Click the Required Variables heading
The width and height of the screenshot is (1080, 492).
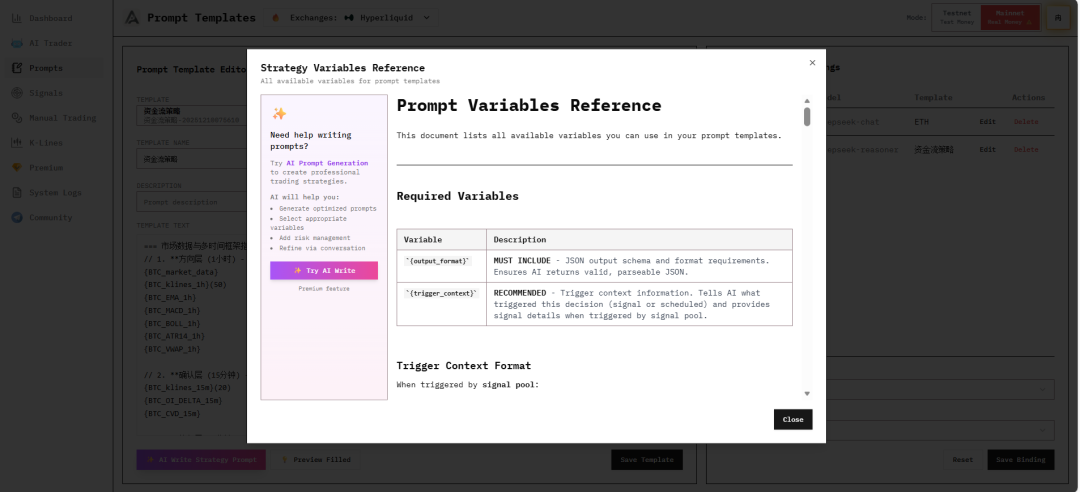[x=457, y=196]
